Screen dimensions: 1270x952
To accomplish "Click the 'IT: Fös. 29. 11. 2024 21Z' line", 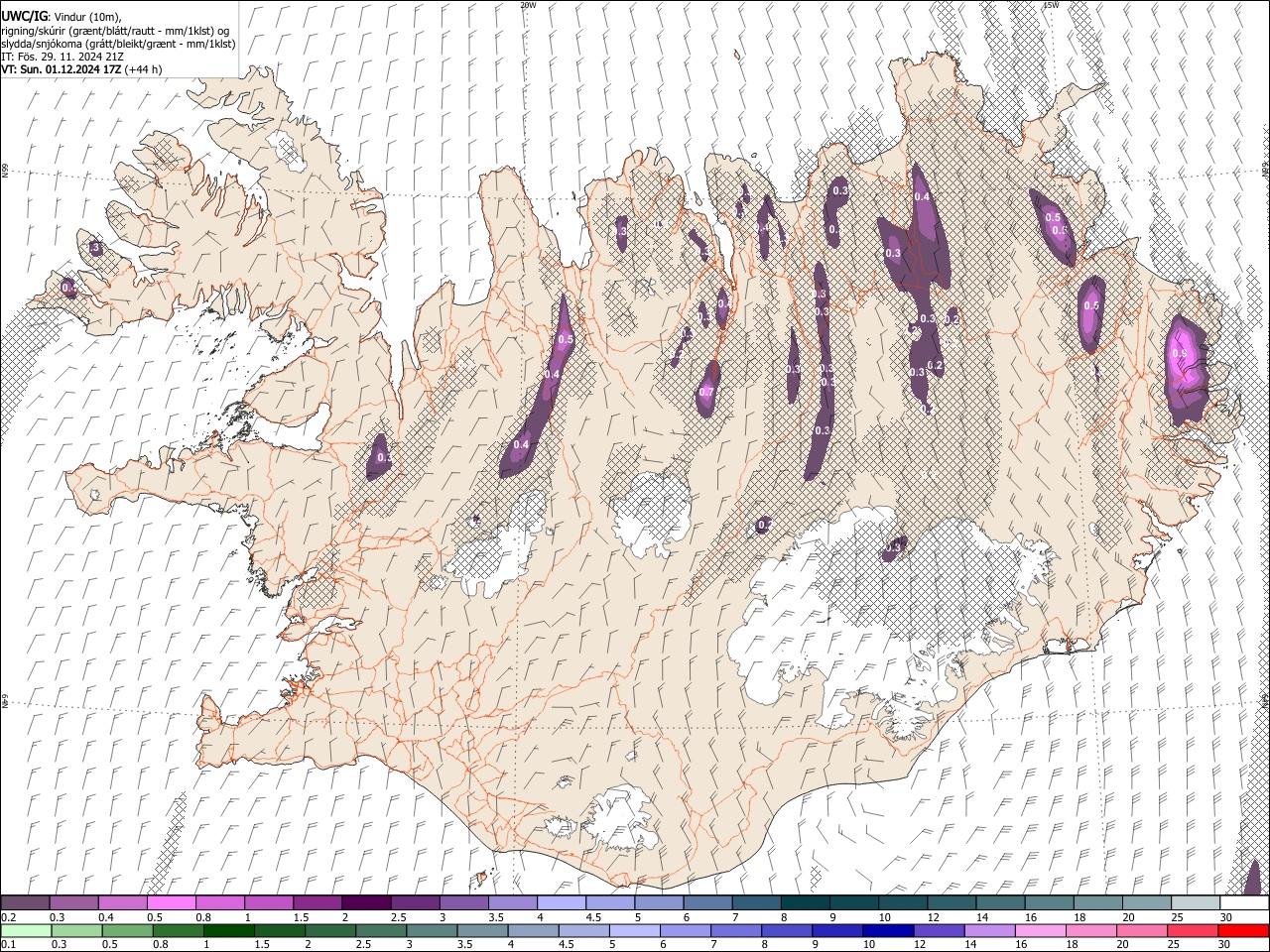I will coord(63,57).
